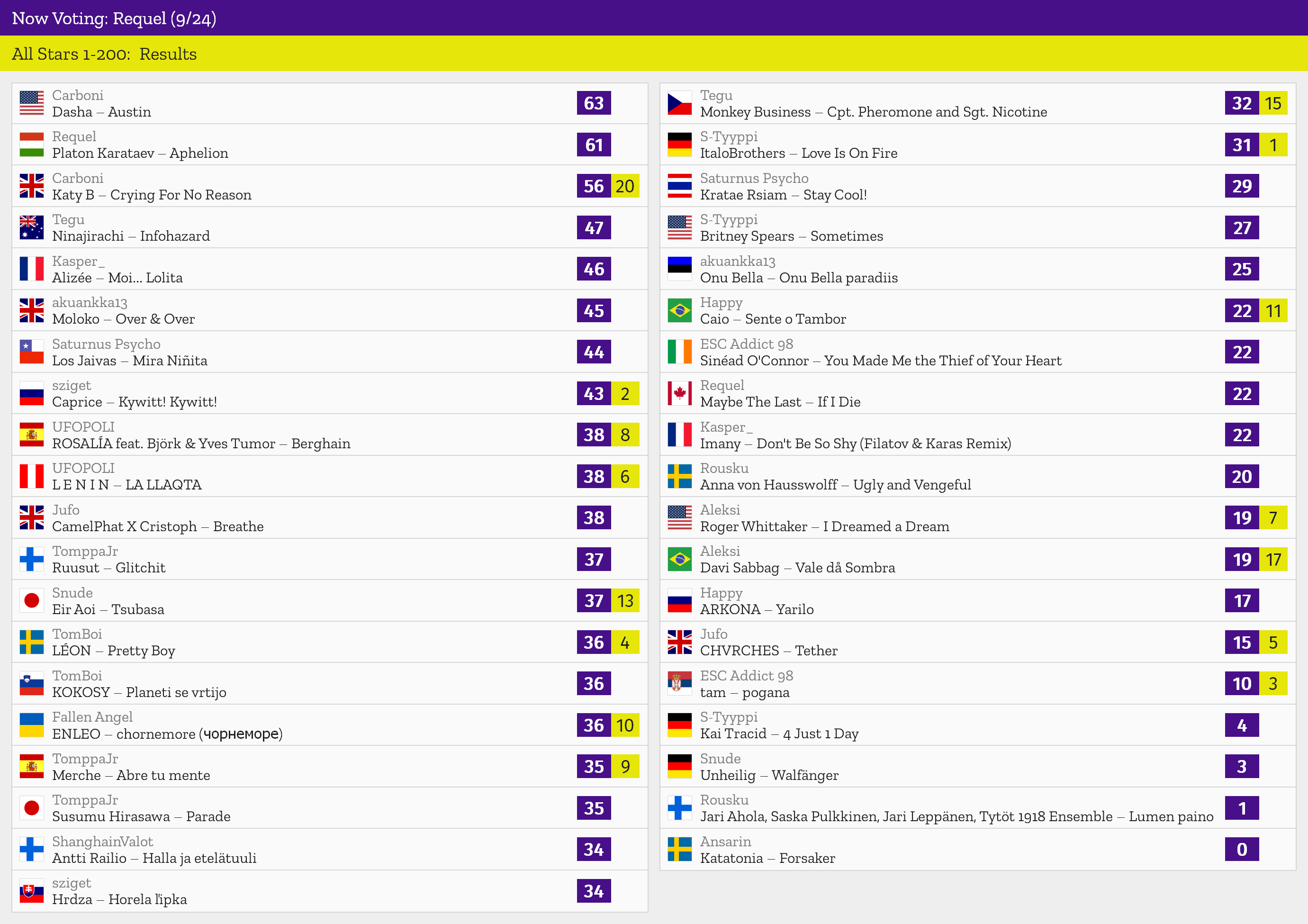Click the yellow 8 badge for ROSALÍA Berghain

(625, 435)
